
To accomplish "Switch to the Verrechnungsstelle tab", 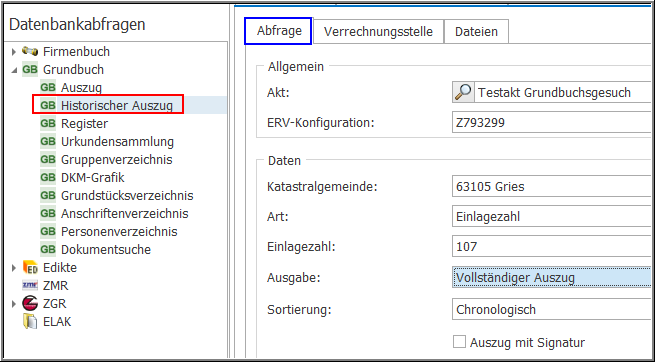I will point(378,31).
